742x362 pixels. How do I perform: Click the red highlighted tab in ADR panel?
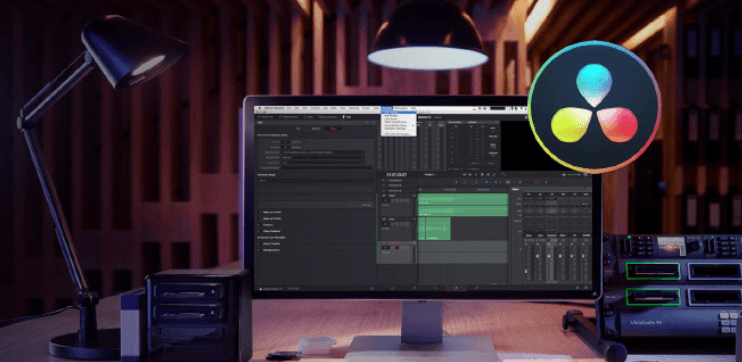pos(333,129)
